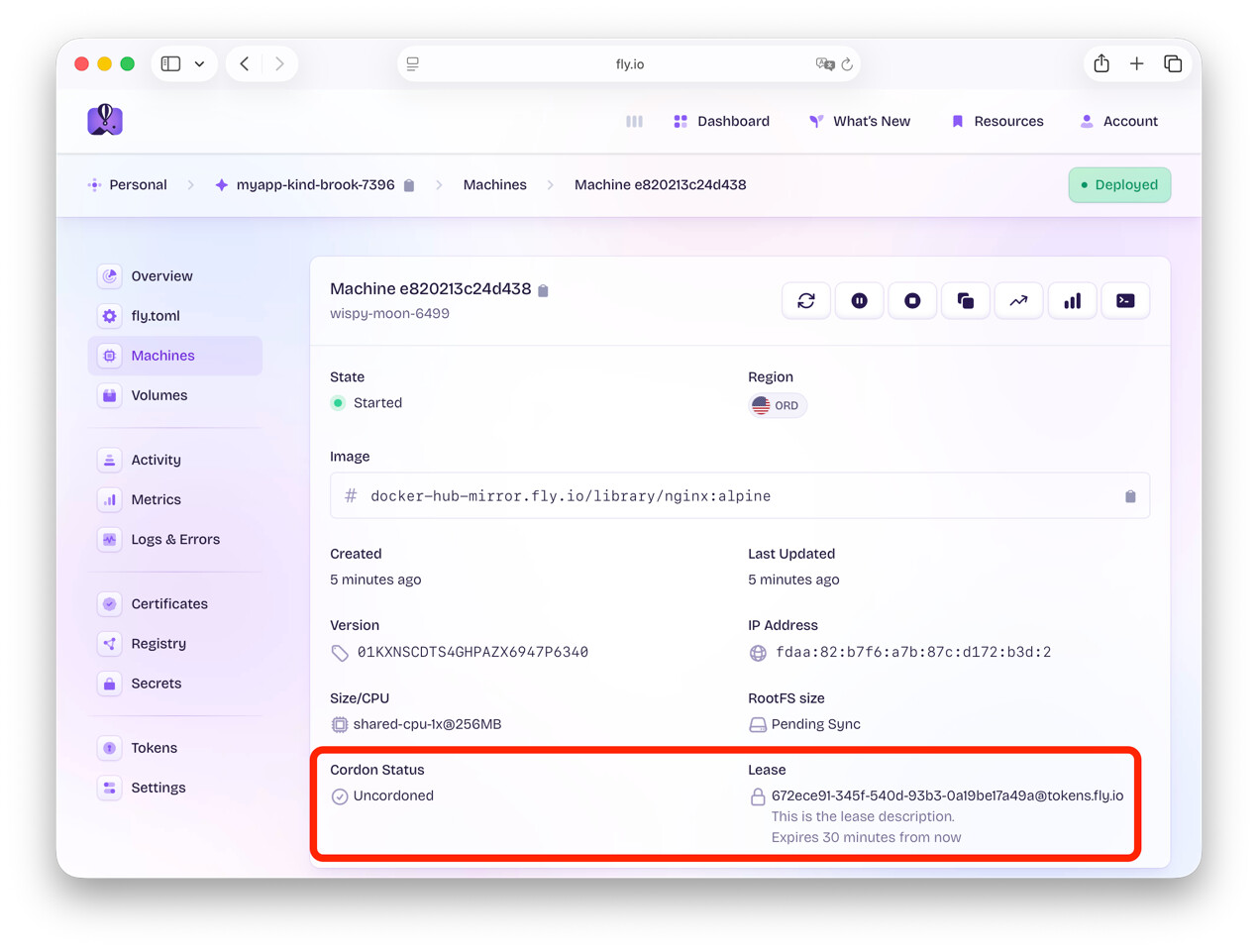Click version 01KXNSCDTS4GHPAZX6947P6340 text

(x=472, y=652)
